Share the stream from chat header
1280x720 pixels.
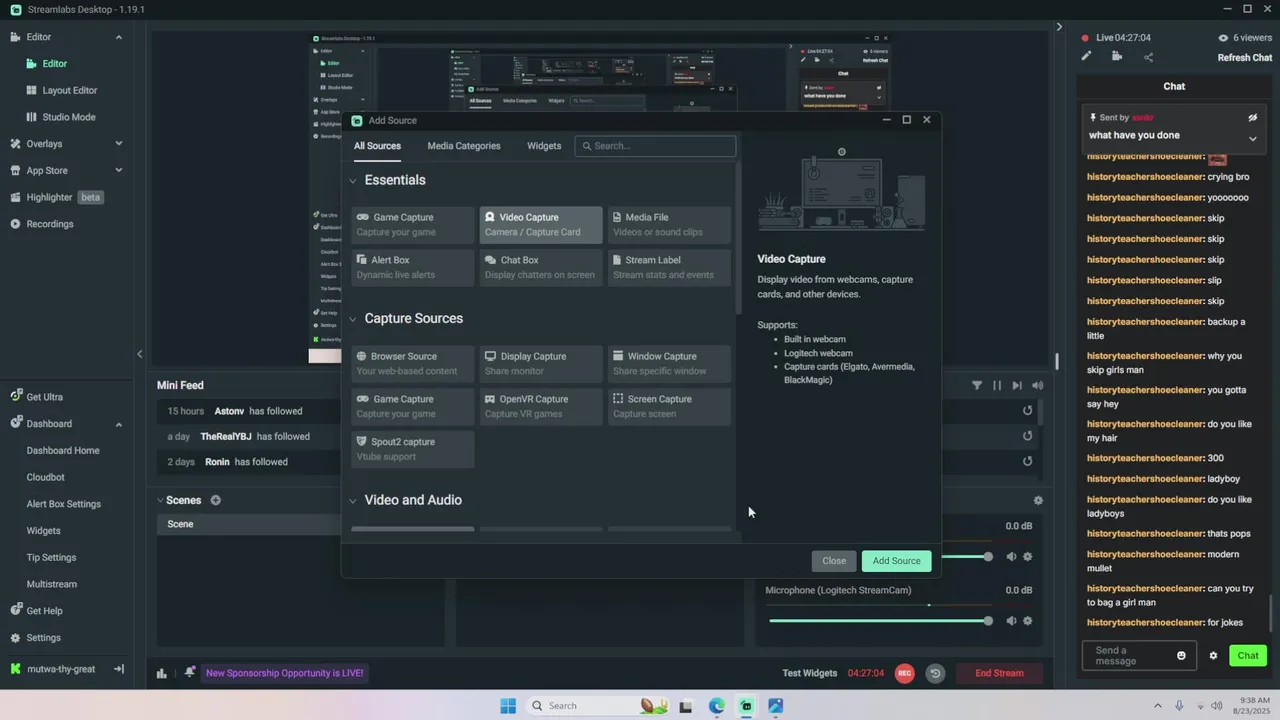pyautogui.click(x=1148, y=57)
